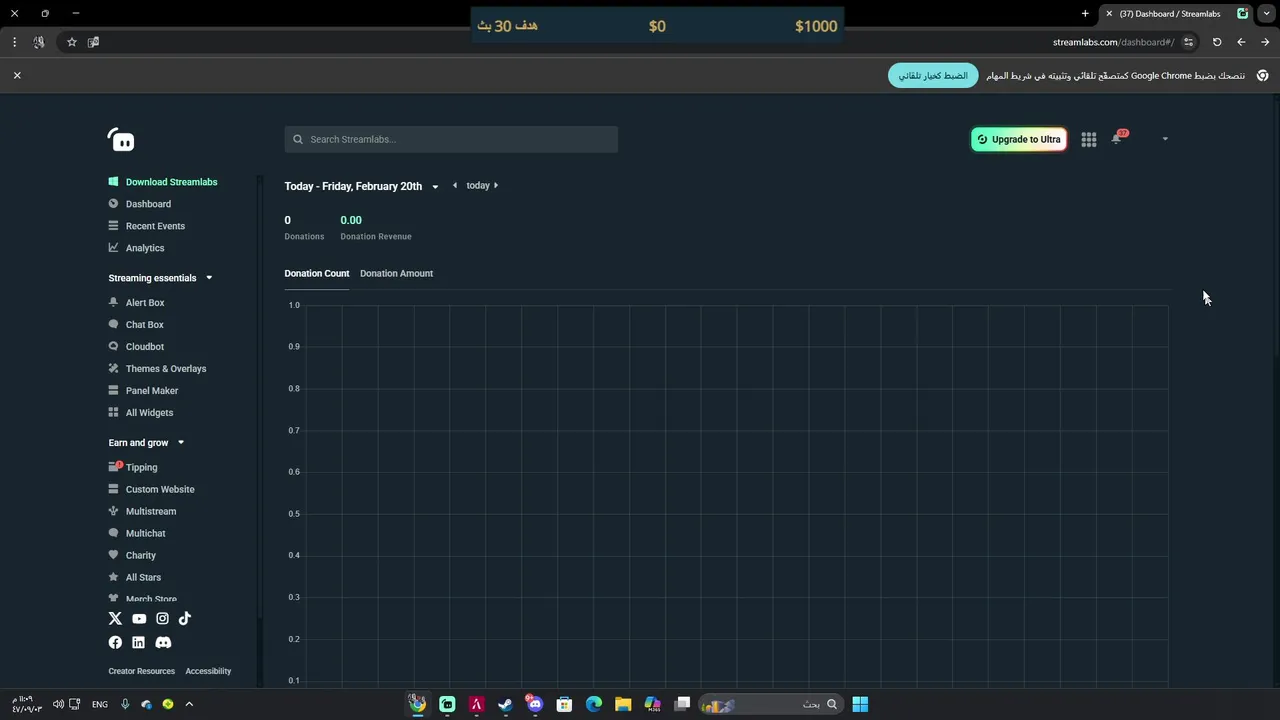This screenshot has height=720, width=1280.
Task: Open site information icon in address bar
Action: pyautogui.click(x=1189, y=42)
